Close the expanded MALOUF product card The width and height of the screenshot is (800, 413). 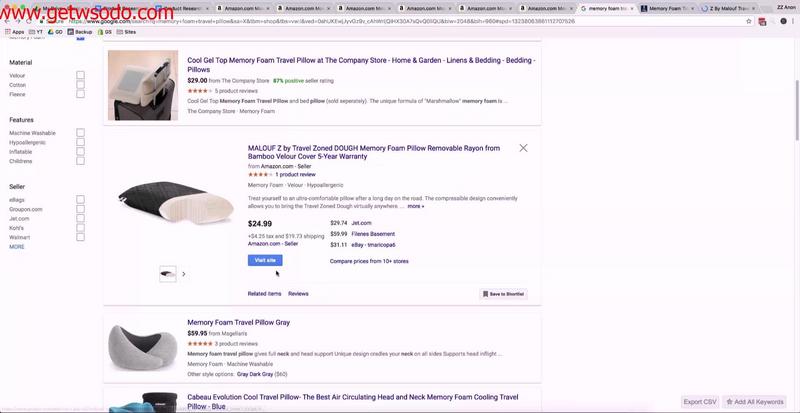523,148
